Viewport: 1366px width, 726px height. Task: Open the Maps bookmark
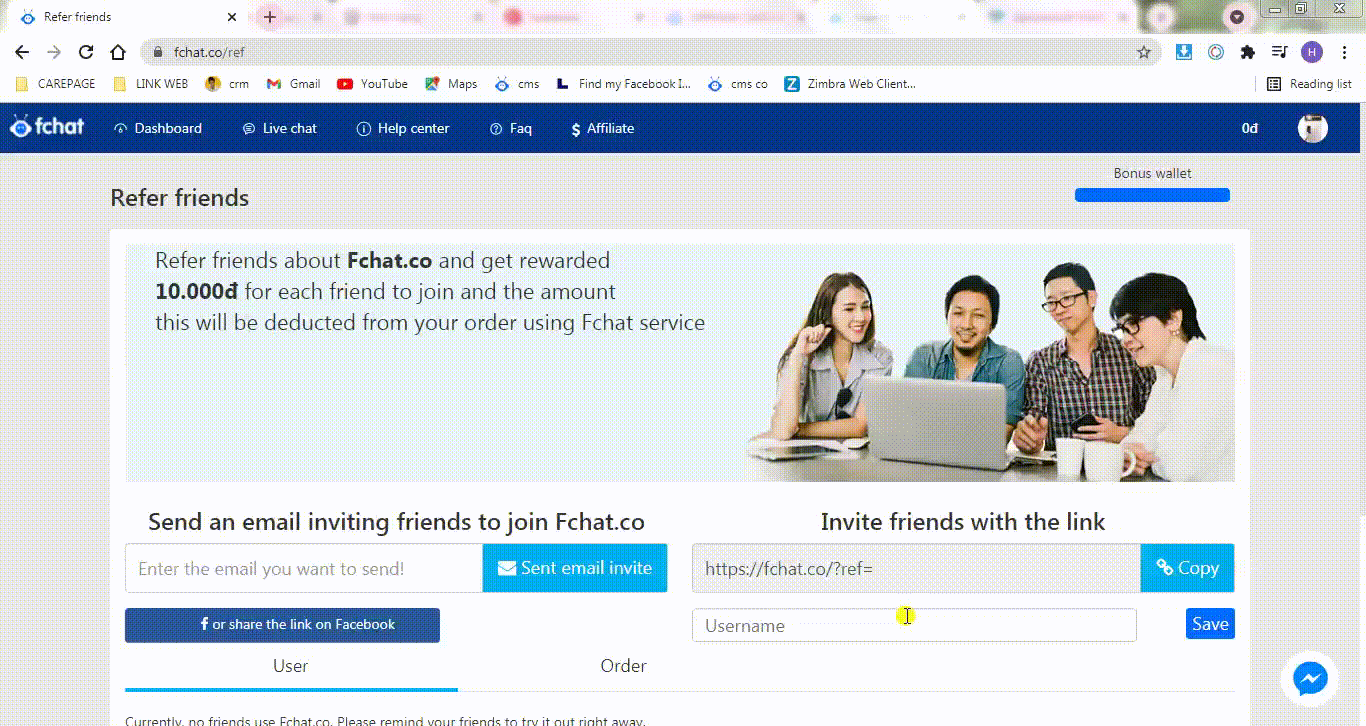(x=451, y=84)
